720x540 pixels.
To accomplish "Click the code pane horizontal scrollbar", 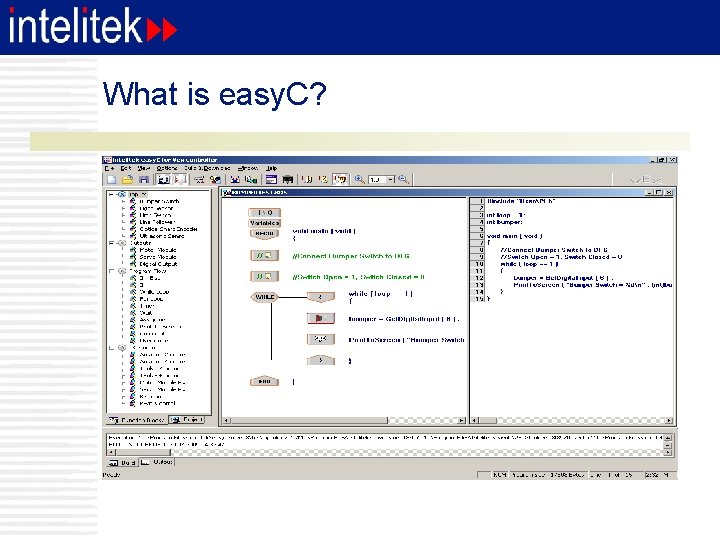I will [572, 420].
